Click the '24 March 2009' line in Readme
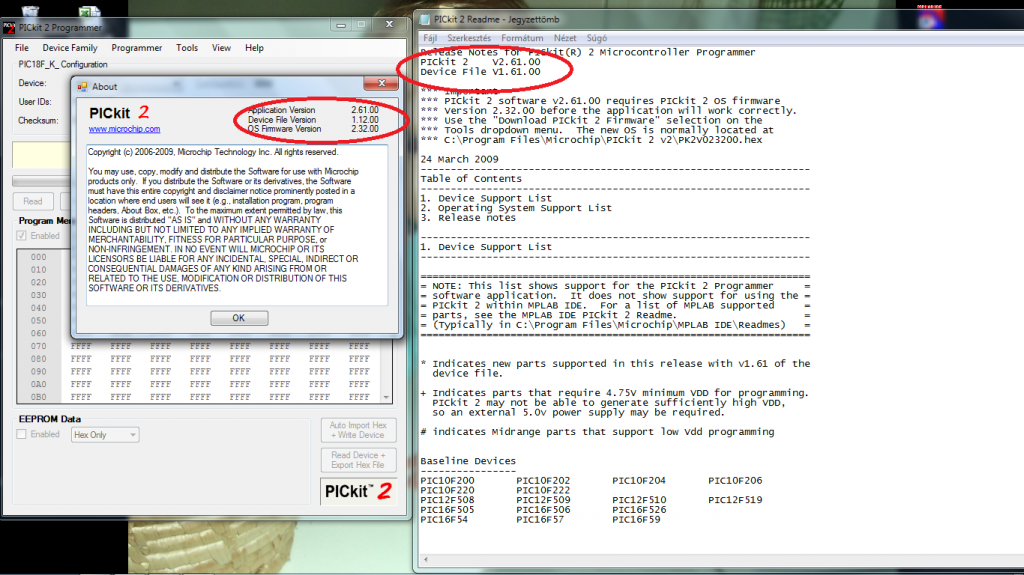The width and height of the screenshot is (1024, 575). [459, 159]
